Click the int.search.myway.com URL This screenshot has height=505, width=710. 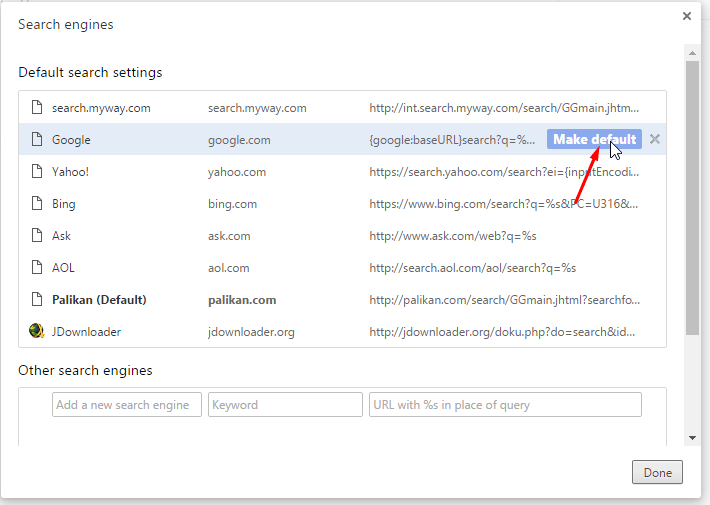(x=504, y=108)
